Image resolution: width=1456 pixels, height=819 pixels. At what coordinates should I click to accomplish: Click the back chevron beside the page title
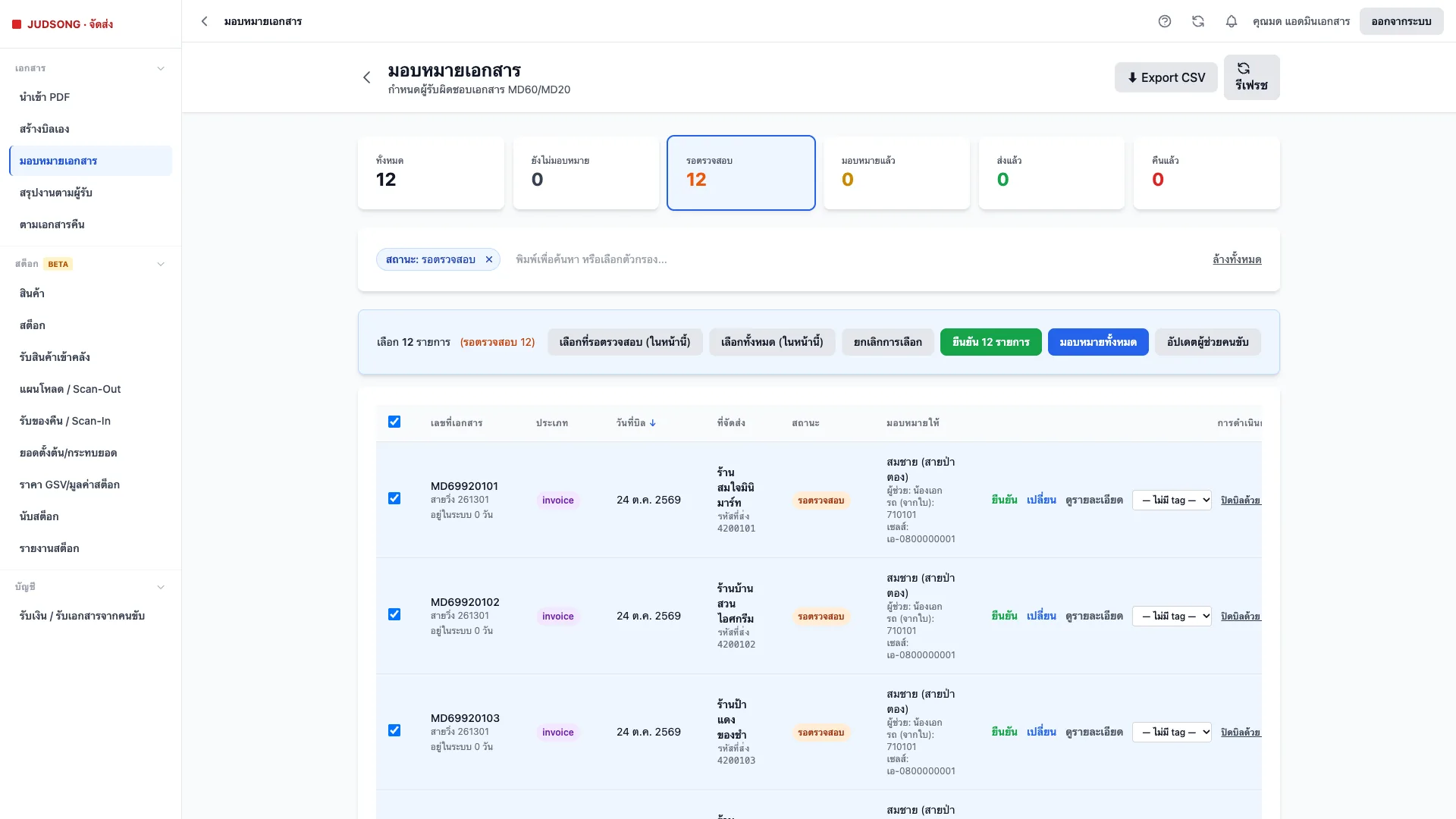[367, 77]
